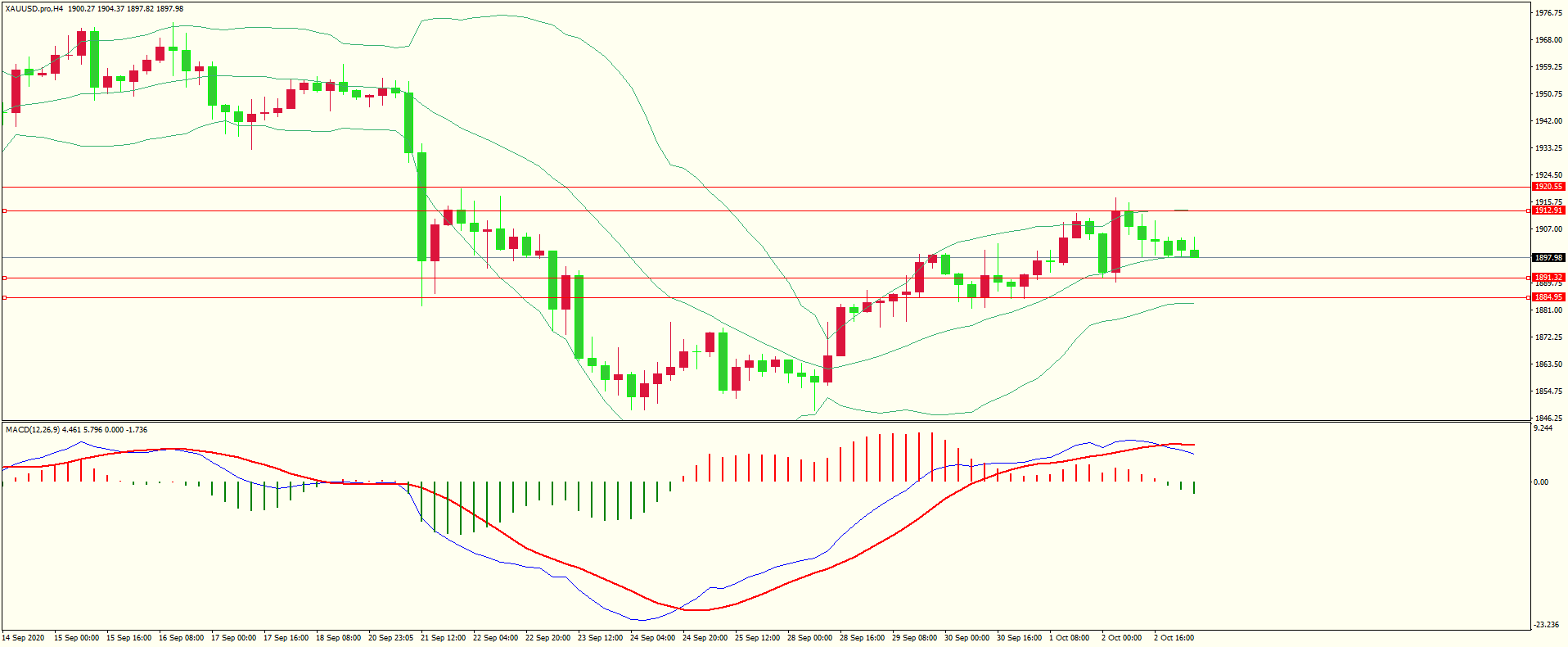Click the 1881.00 price scale value
The height and width of the screenshot is (647, 1568).
point(1548,310)
